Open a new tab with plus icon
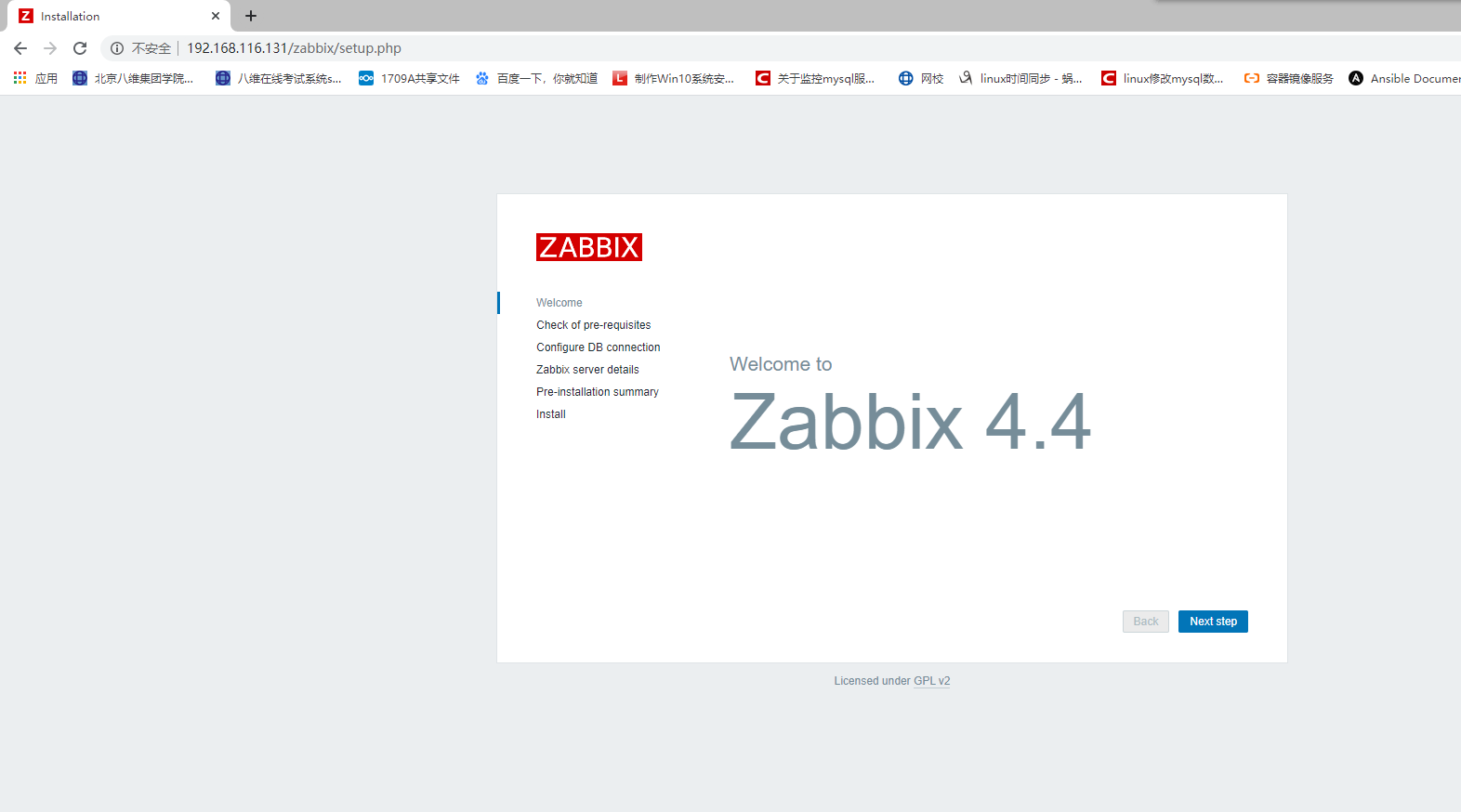 tap(251, 16)
